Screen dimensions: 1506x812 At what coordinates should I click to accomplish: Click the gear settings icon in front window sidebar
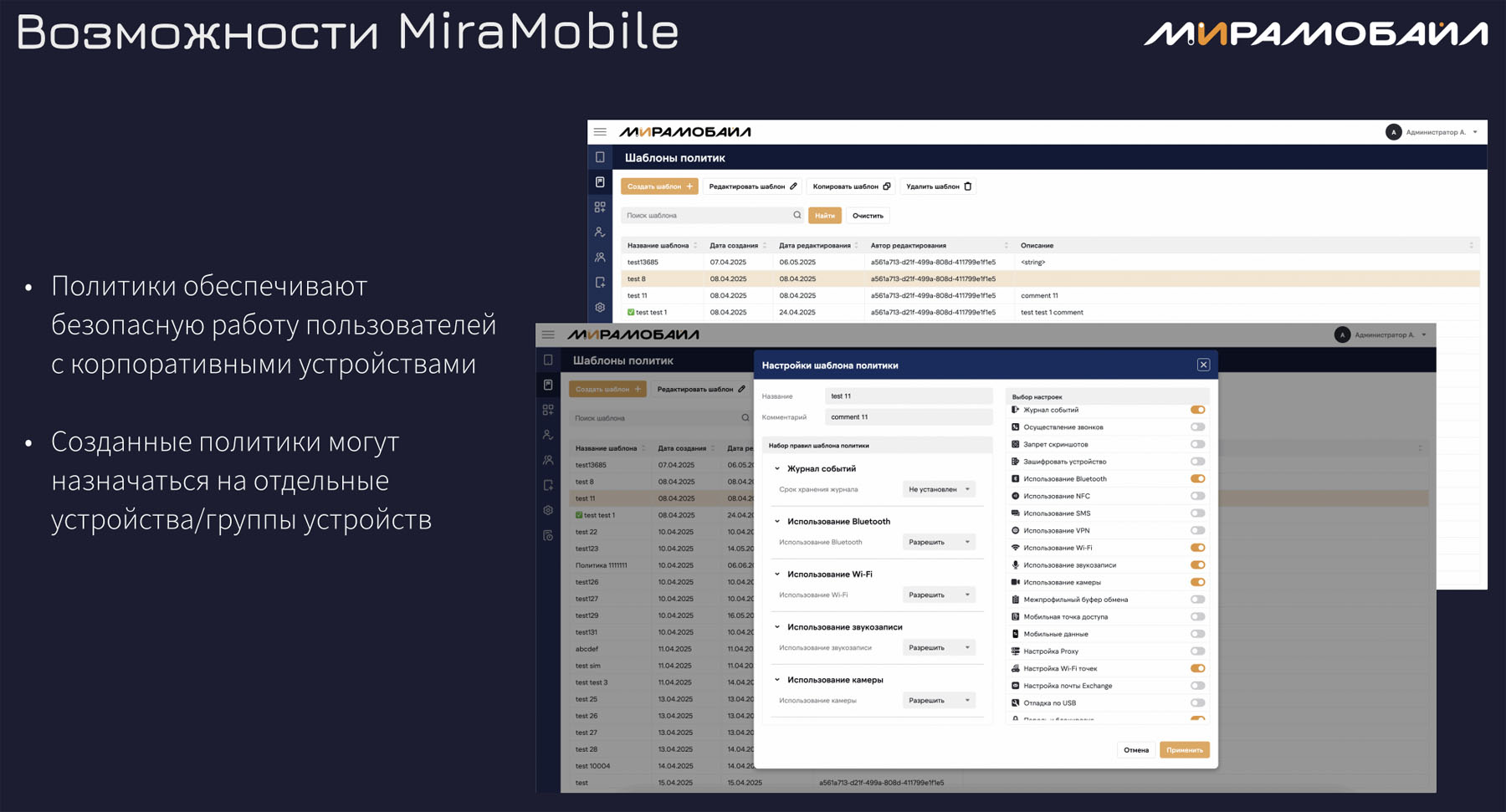point(548,510)
